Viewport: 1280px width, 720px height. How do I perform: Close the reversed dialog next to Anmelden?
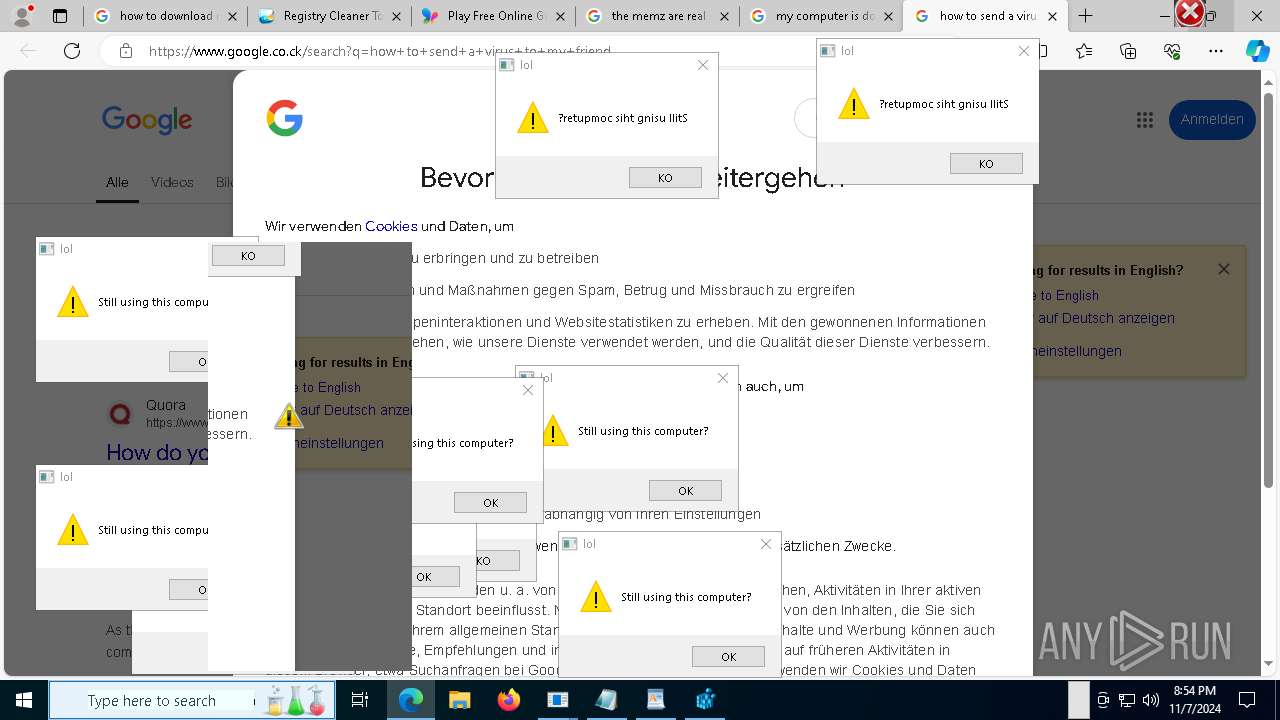click(1024, 51)
